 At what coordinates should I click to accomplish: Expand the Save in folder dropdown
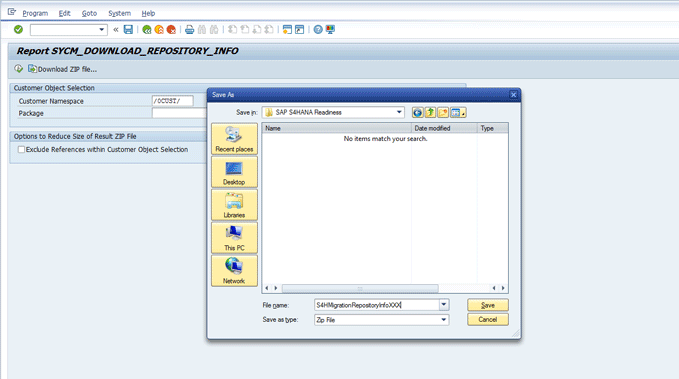pos(399,112)
